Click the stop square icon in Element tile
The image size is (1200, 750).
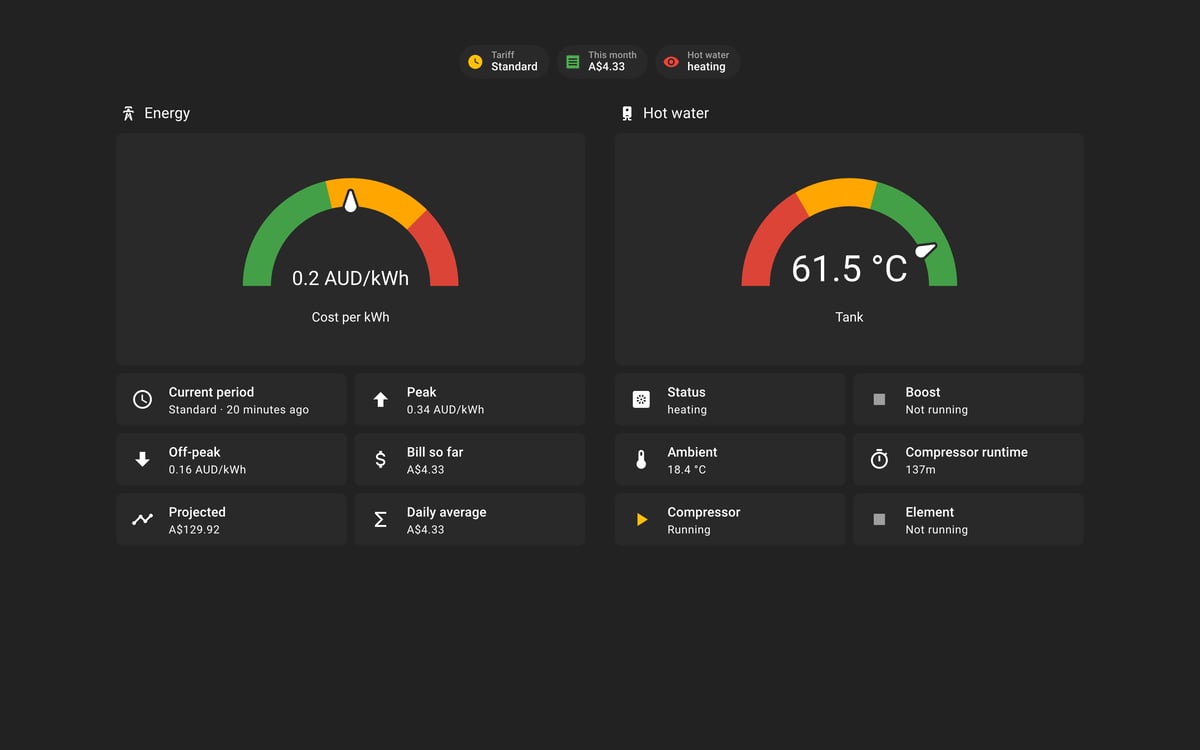(879, 520)
